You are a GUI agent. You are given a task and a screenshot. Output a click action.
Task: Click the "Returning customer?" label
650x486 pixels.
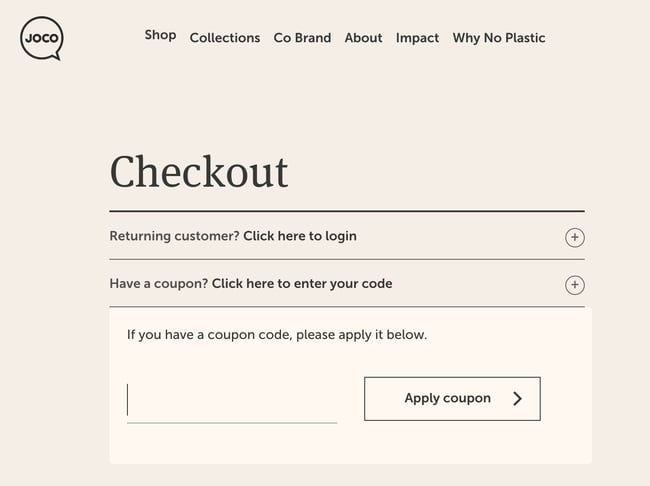[x=174, y=236]
